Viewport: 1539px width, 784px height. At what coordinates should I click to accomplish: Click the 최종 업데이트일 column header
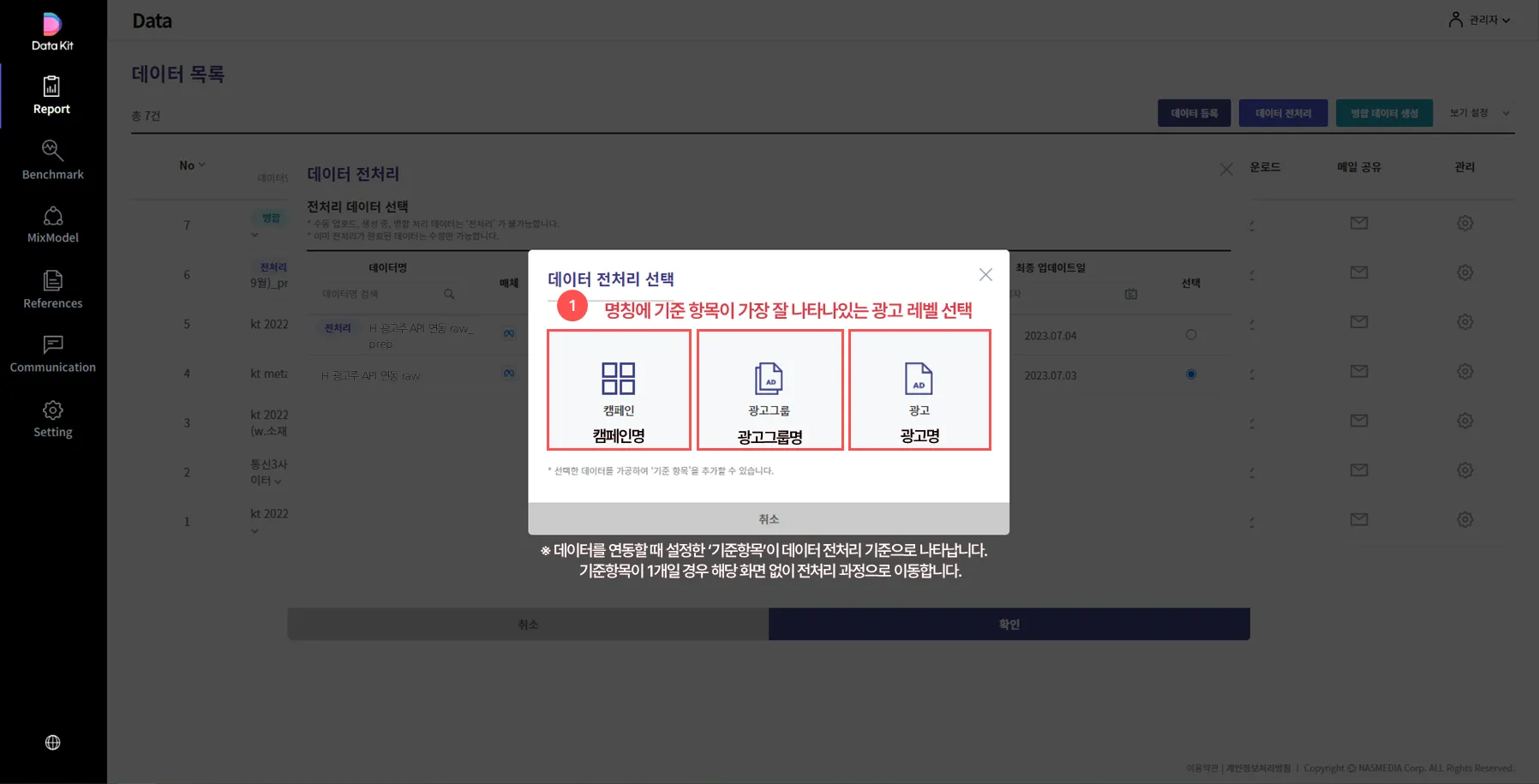coord(1051,267)
